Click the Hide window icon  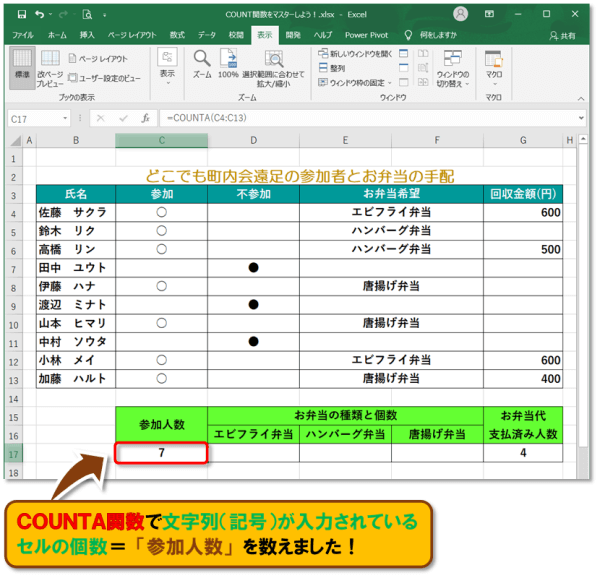(403, 68)
